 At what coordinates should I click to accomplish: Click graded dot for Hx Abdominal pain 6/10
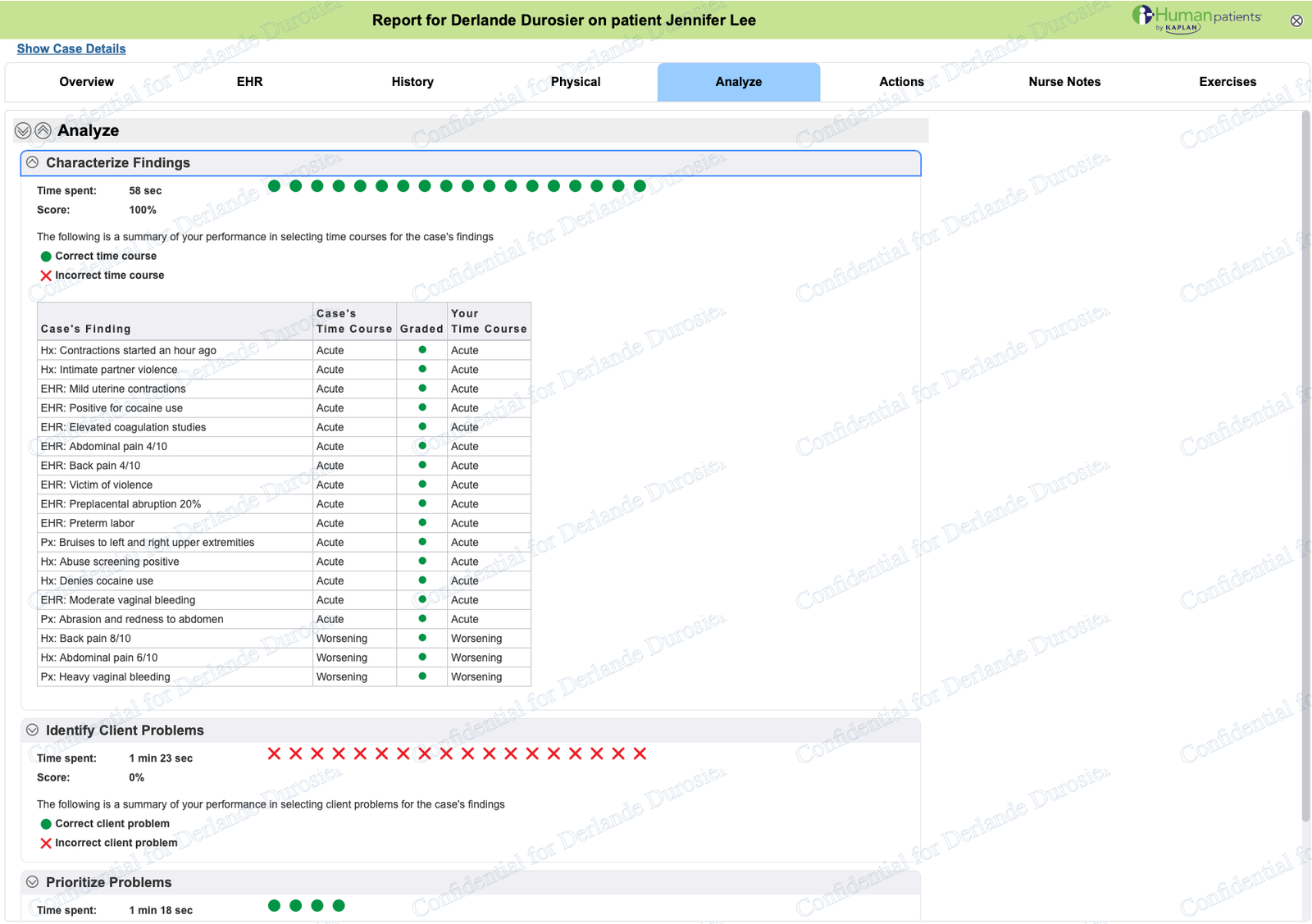click(422, 657)
